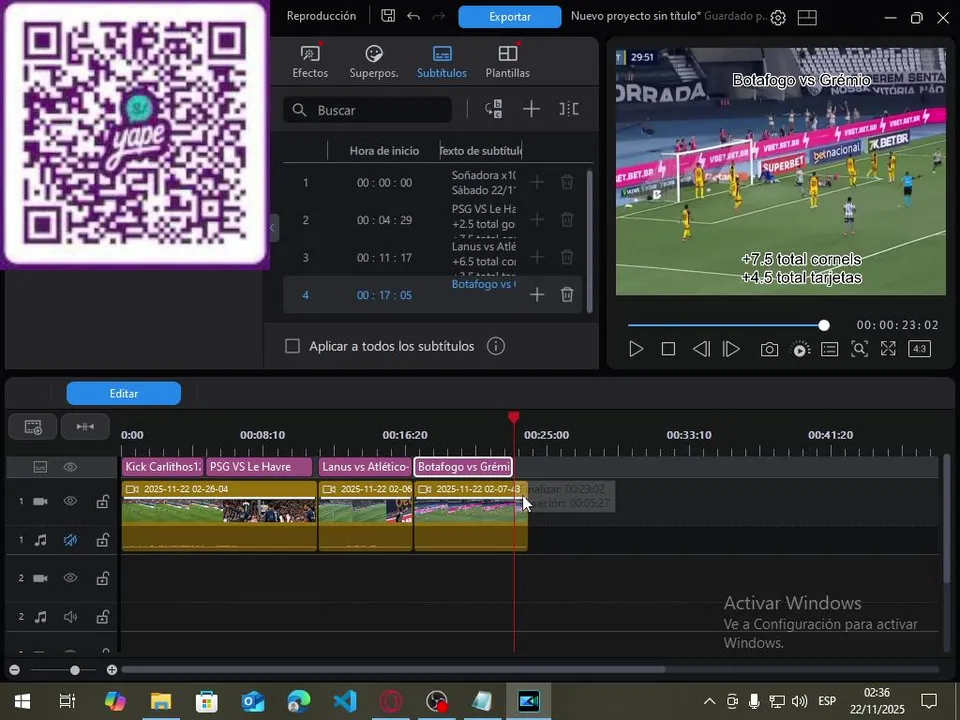Check Aplicar a todos los subtítulos
The height and width of the screenshot is (720, 960).
point(293,347)
